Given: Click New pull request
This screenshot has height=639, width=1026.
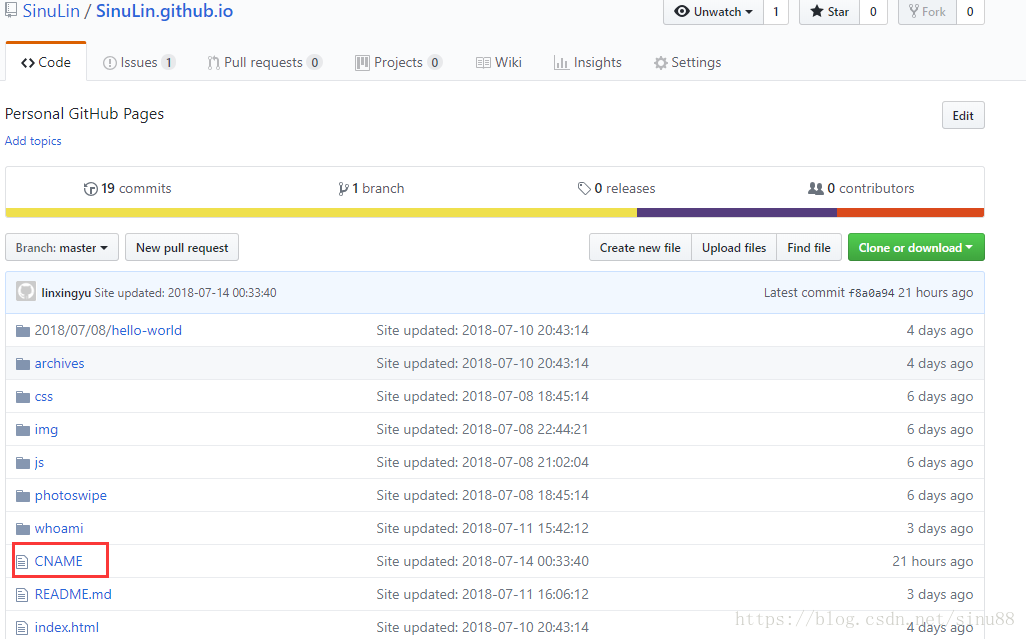Looking at the screenshot, I should tap(182, 248).
